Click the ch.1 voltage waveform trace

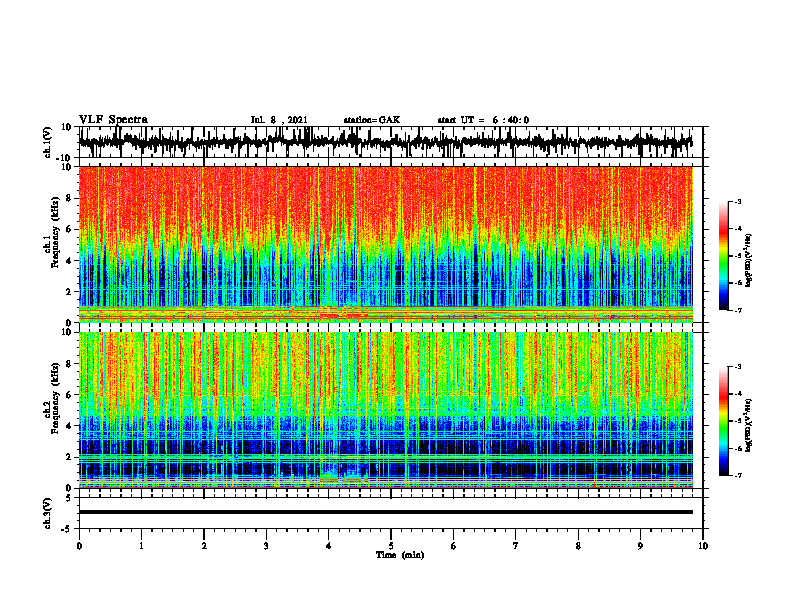(385, 141)
